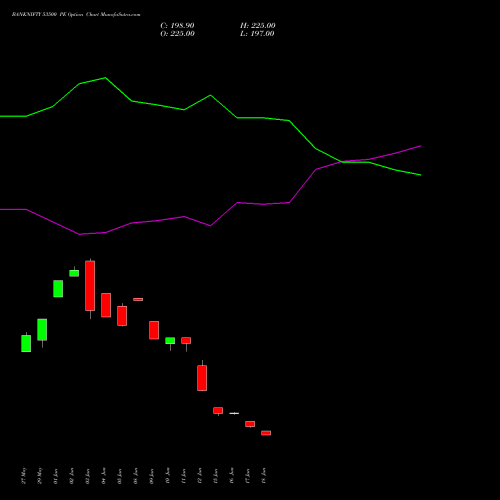Select the 10 Jun date label
The height and width of the screenshot is (500, 500).
click(168, 476)
